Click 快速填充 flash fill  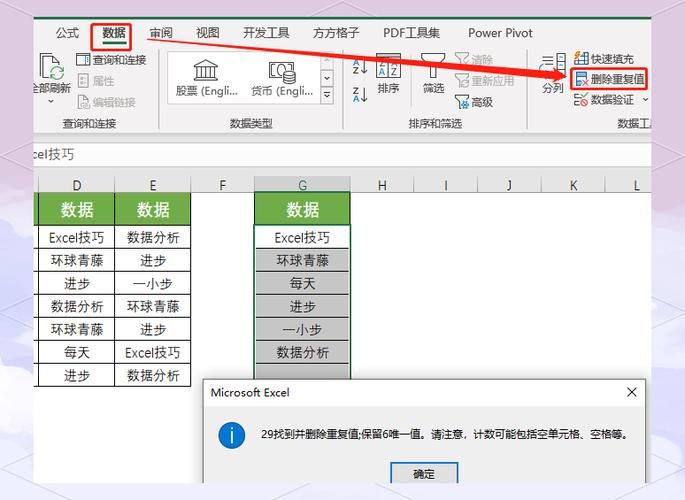pyautogui.click(x=604, y=59)
